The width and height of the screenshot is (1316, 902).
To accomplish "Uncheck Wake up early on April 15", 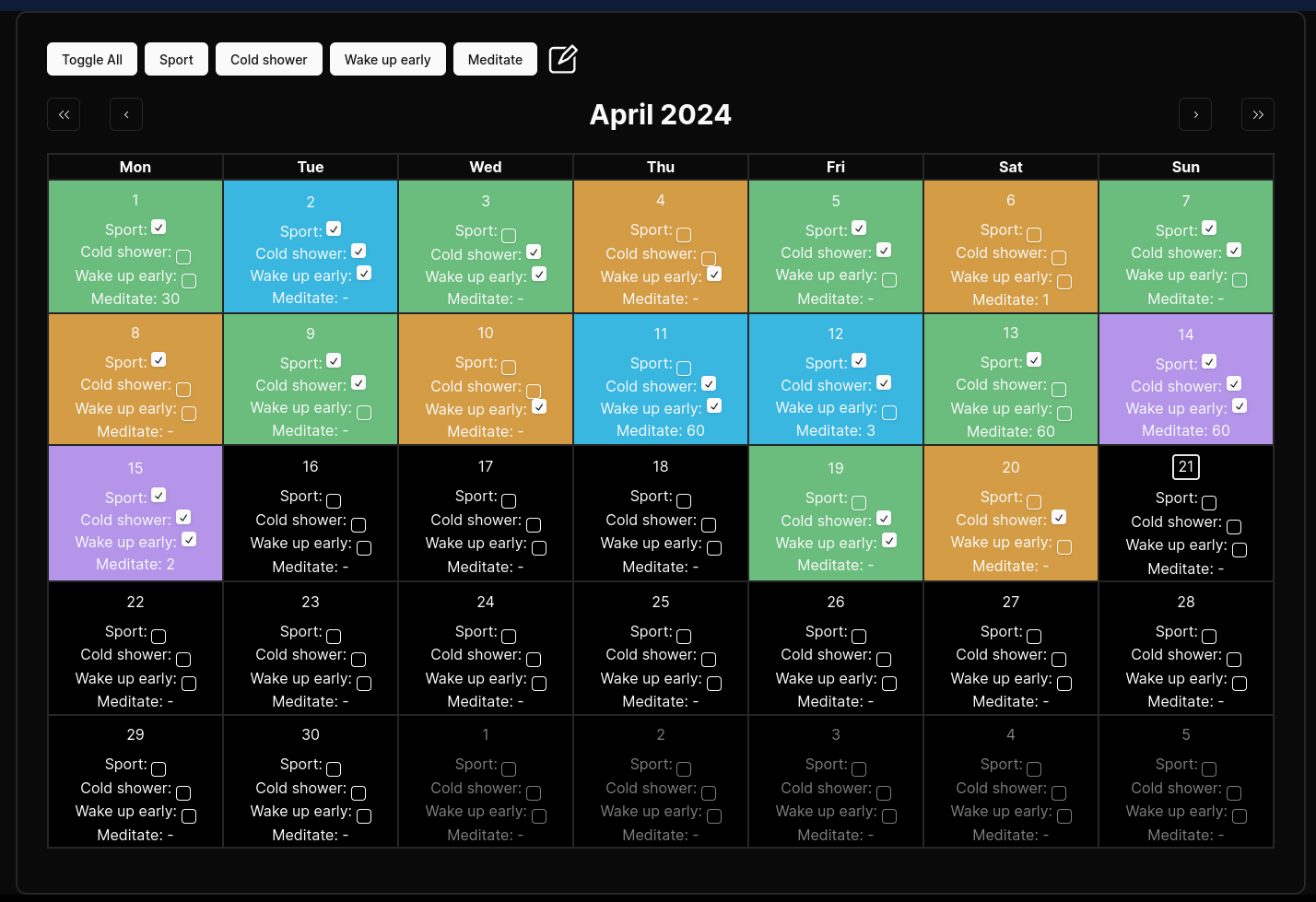I will pyautogui.click(x=189, y=540).
